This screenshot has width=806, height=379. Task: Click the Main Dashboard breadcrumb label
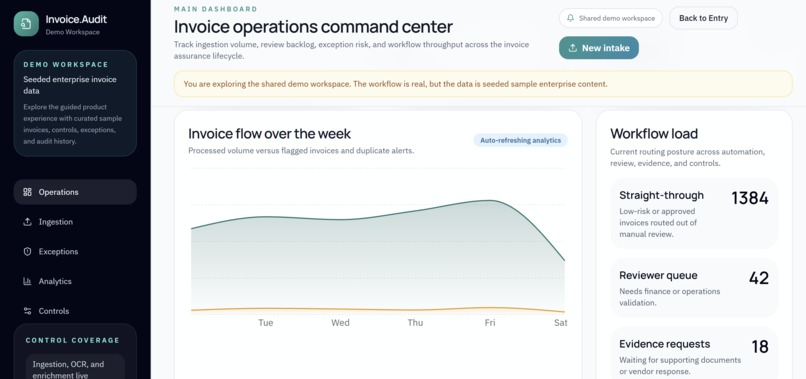tap(216, 9)
